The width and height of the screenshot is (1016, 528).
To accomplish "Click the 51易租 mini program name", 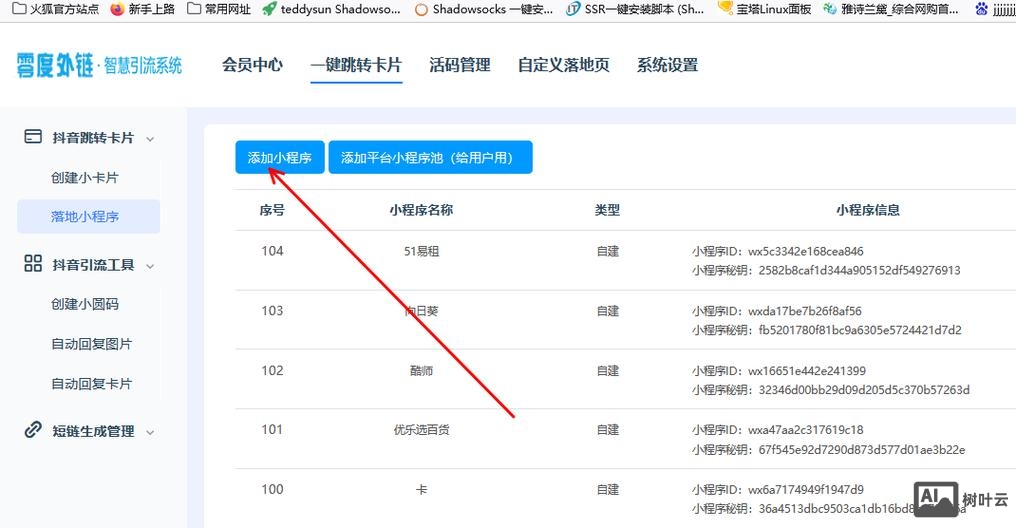I will 421,251.
